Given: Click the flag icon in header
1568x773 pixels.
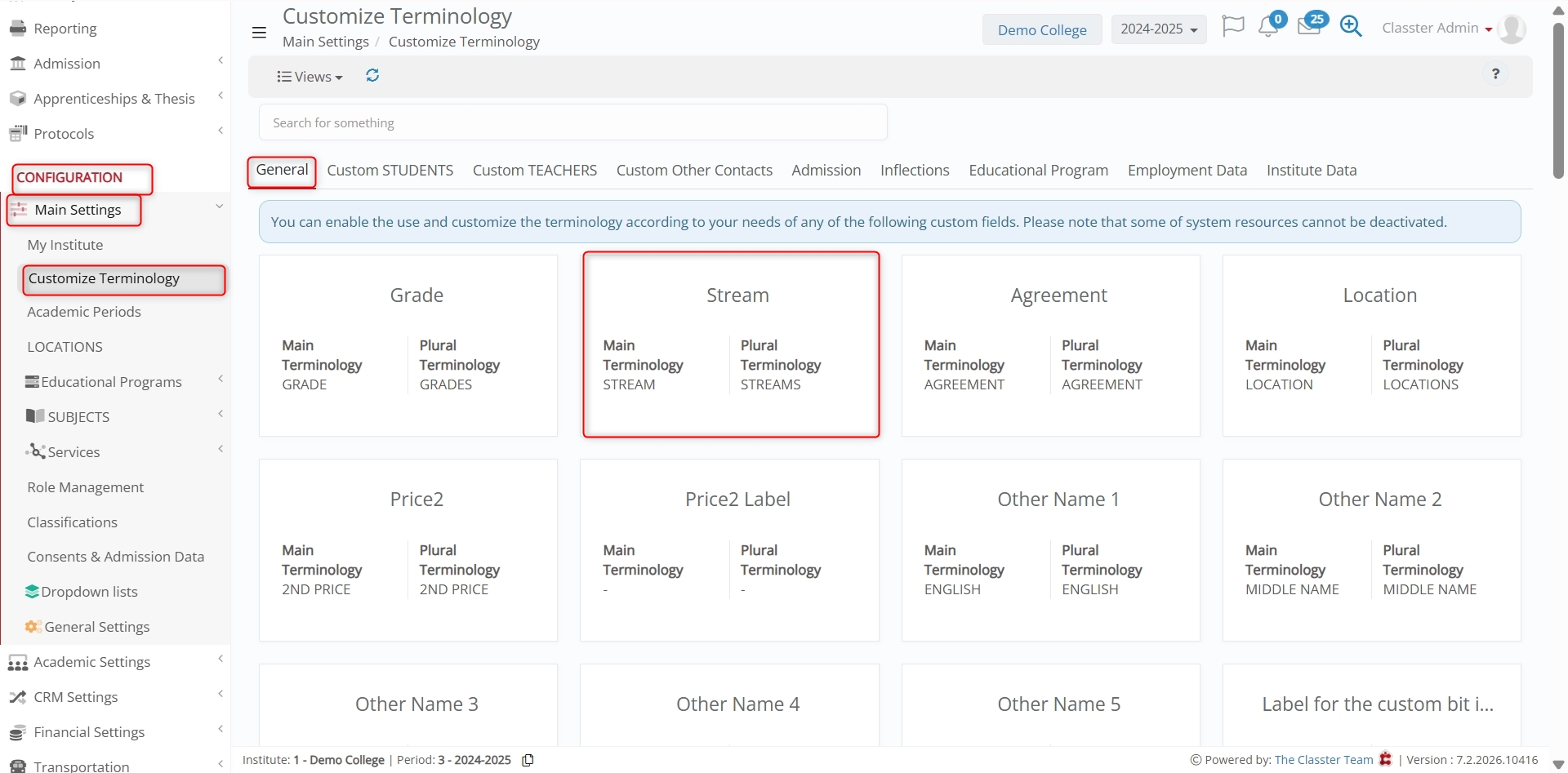Looking at the screenshot, I should click(1232, 27).
